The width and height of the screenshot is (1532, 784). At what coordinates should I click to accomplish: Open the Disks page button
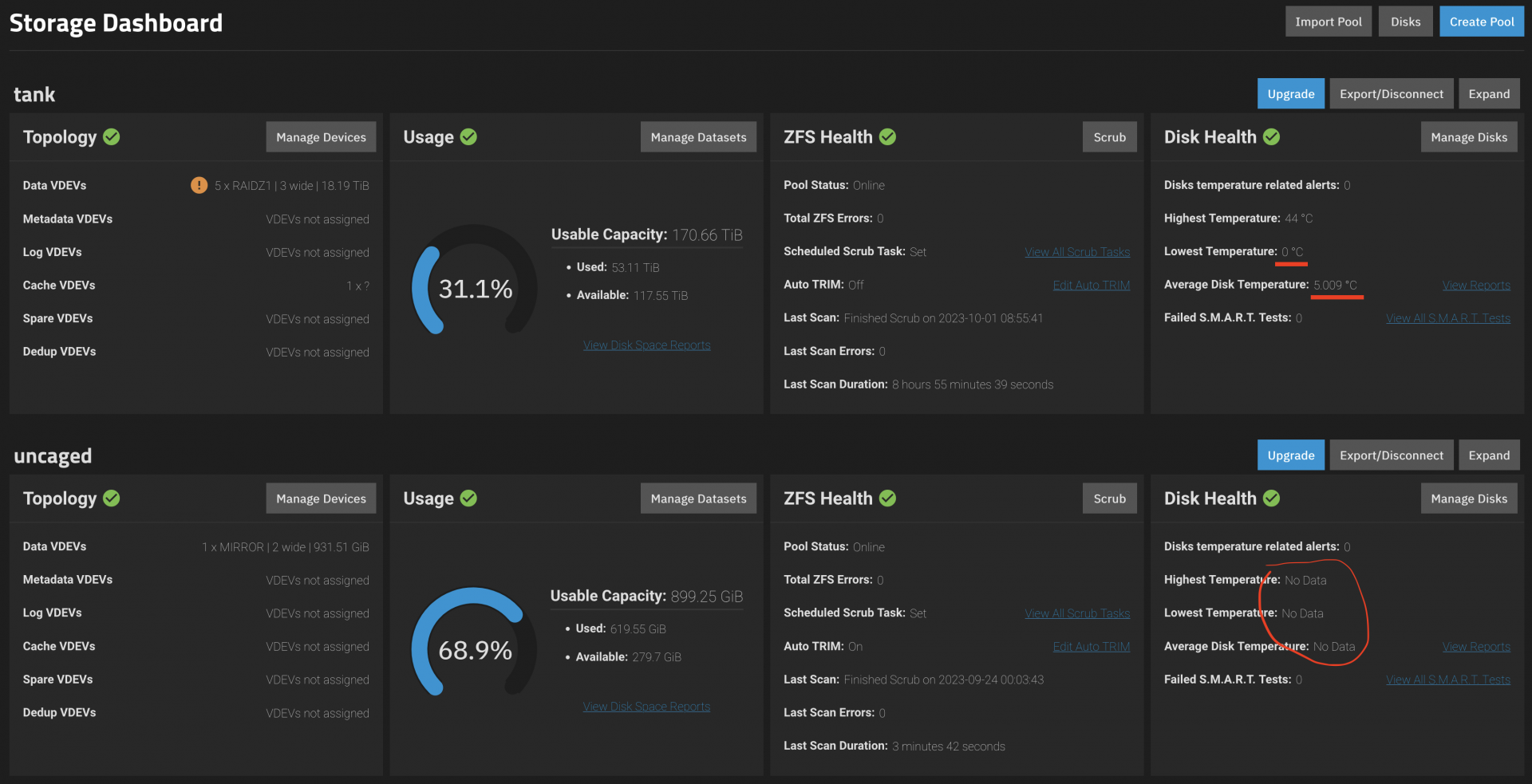[1405, 22]
